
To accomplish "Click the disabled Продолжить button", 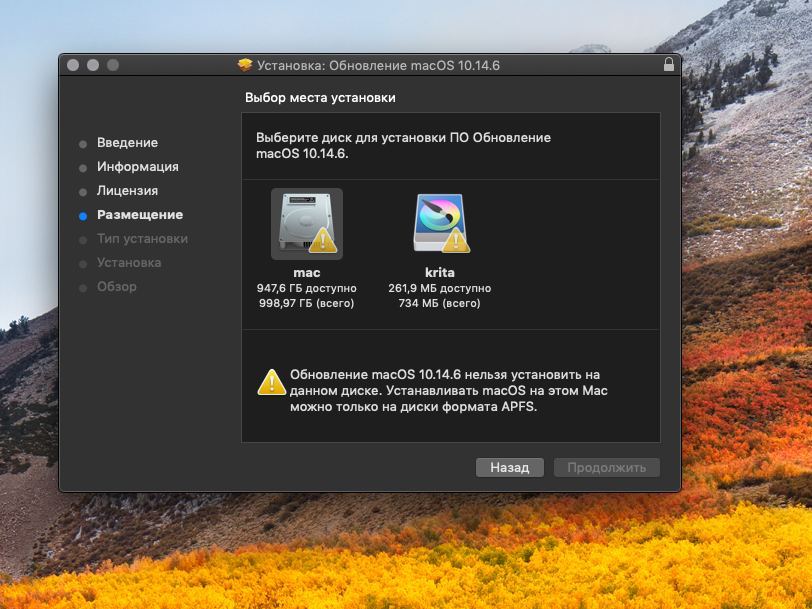I will tap(606, 468).
